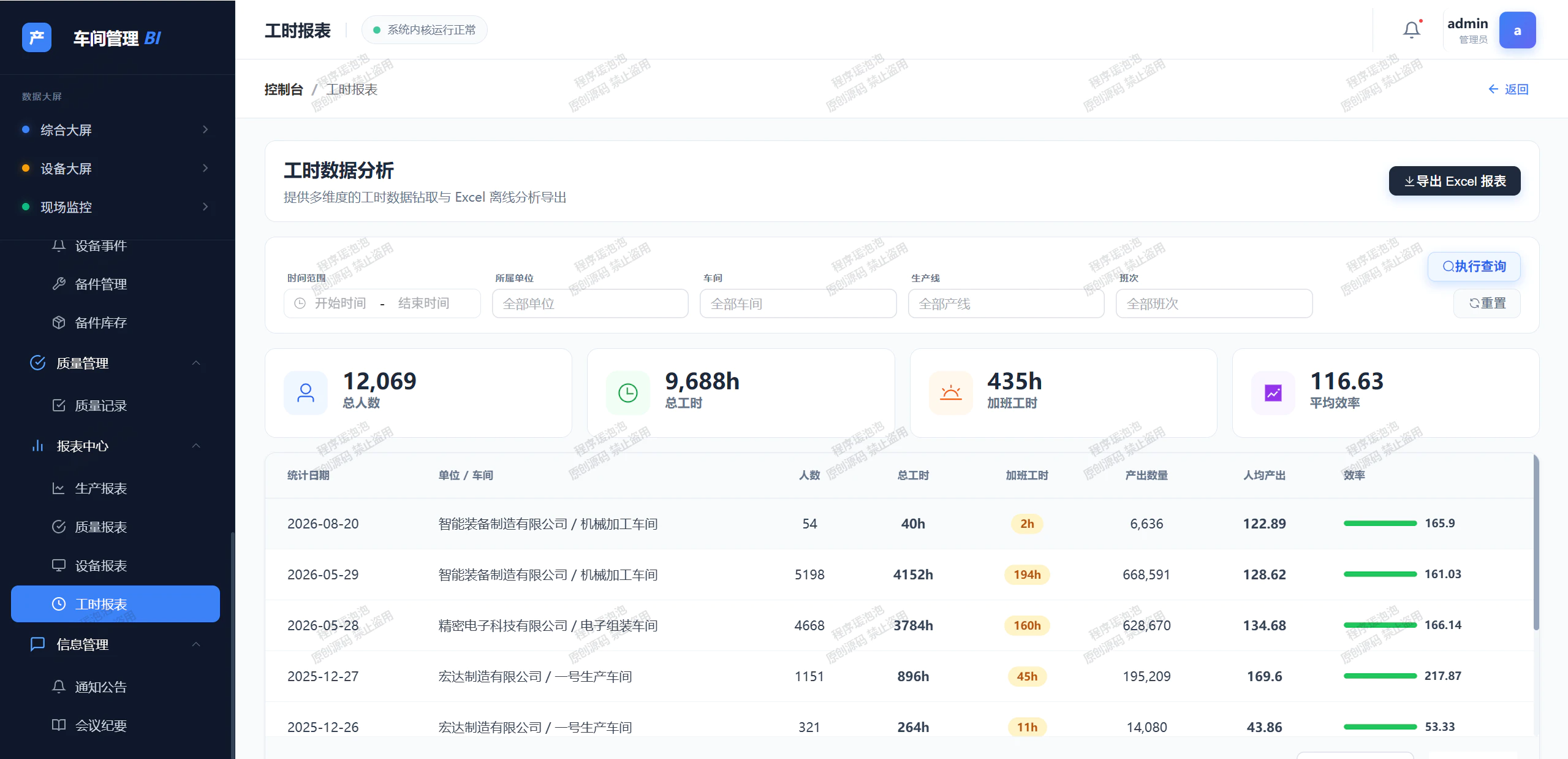The width and height of the screenshot is (1568, 759).
Task: Click the efficiency bar for 165.9
Action: pos(1380,523)
